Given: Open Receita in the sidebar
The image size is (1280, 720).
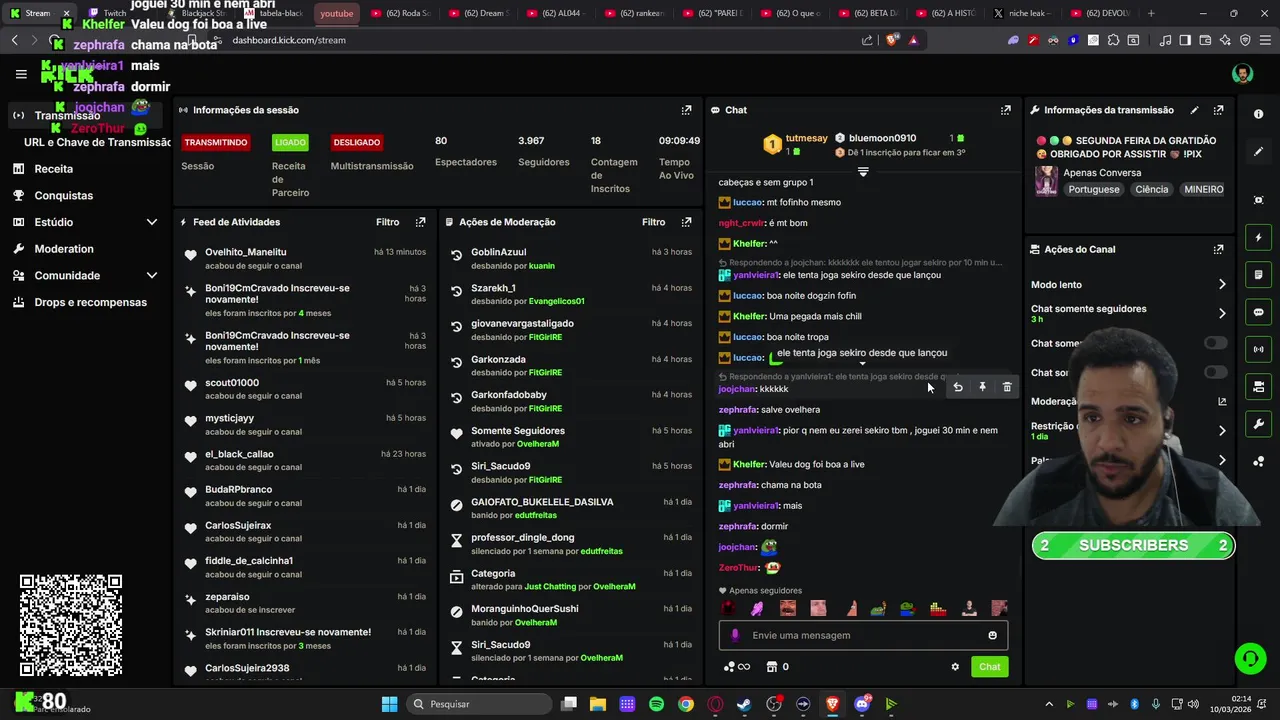Looking at the screenshot, I should coord(54,169).
